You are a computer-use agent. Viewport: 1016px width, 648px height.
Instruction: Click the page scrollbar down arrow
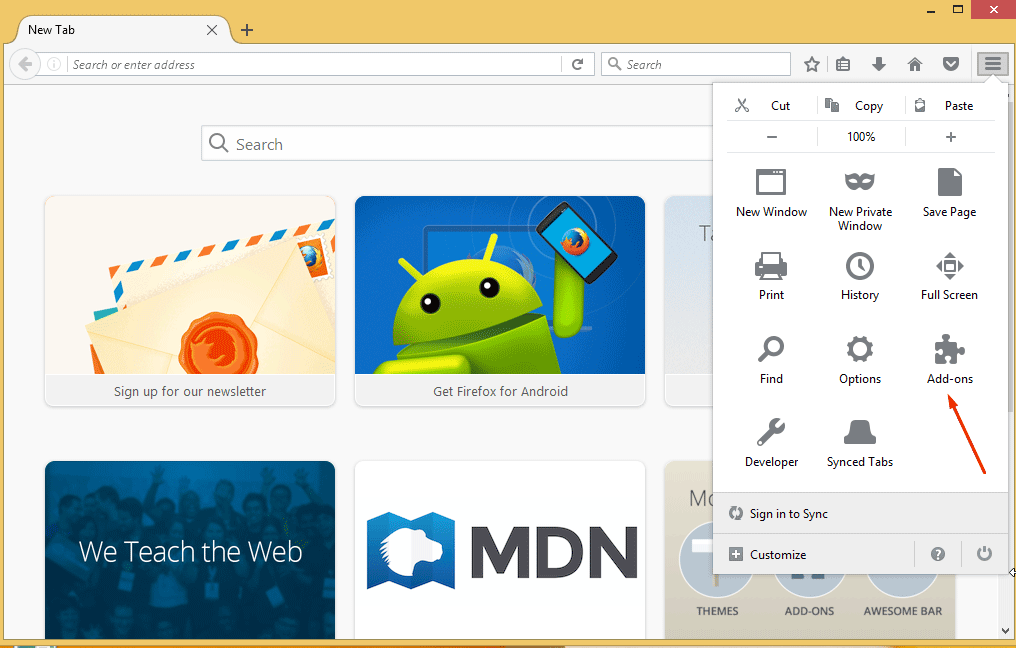1005,631
